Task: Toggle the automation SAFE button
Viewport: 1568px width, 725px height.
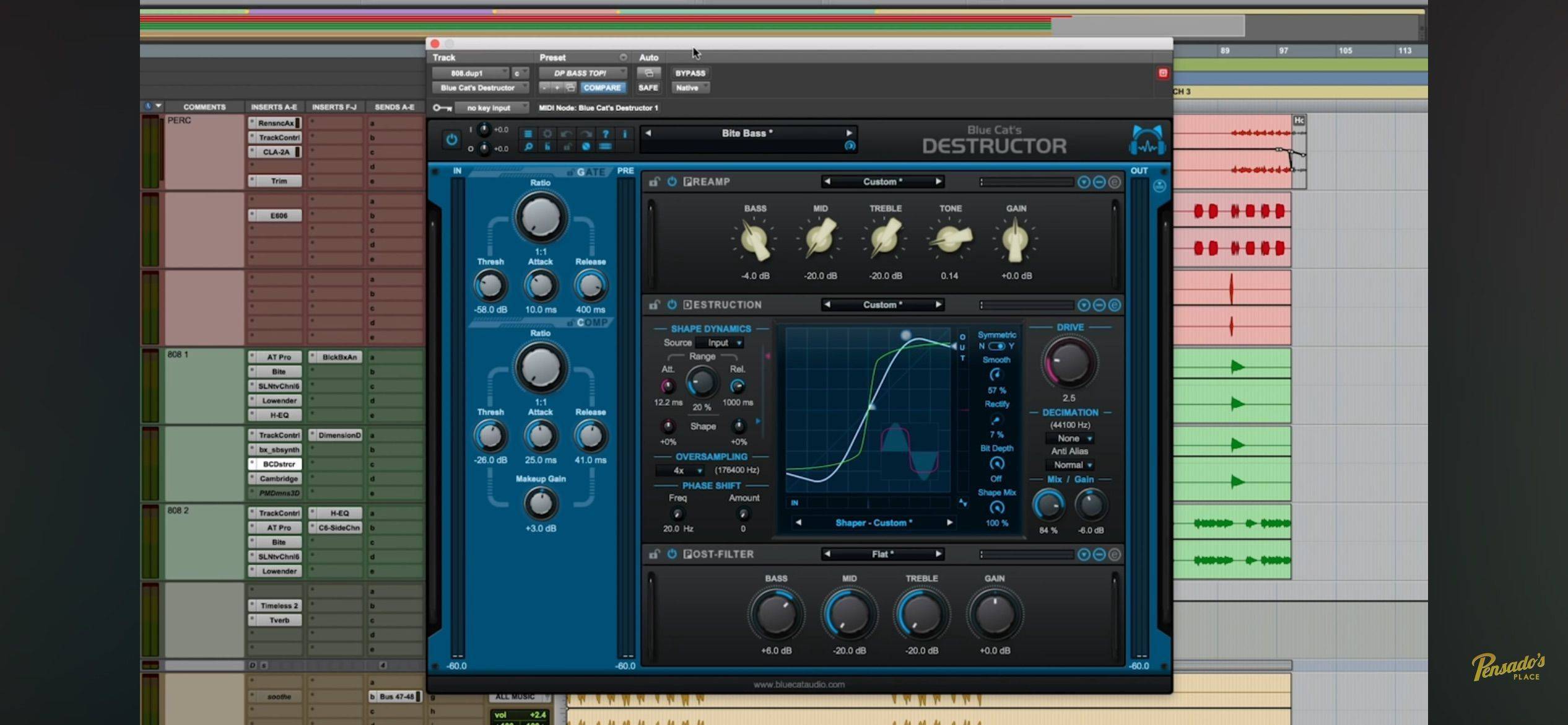Action: pyautogui.click(x=648, y=88)
